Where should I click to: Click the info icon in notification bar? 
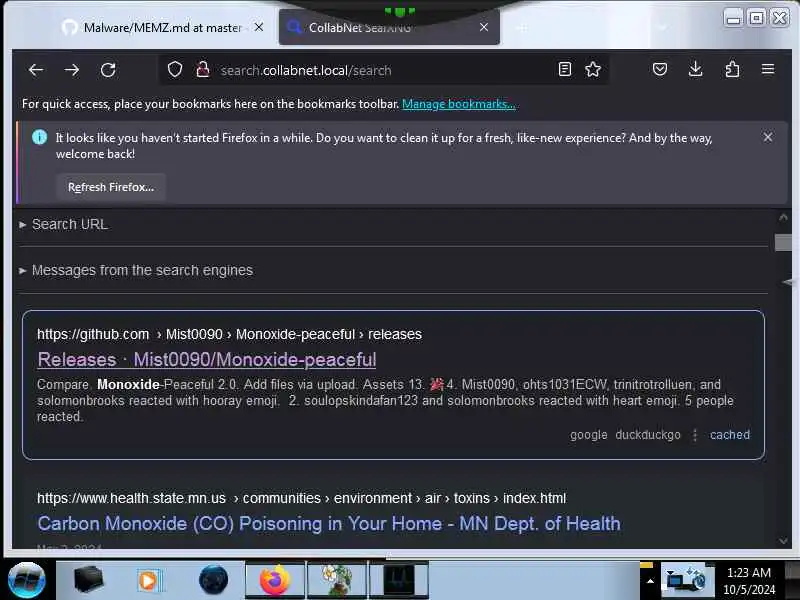click(x=39, y=137)
